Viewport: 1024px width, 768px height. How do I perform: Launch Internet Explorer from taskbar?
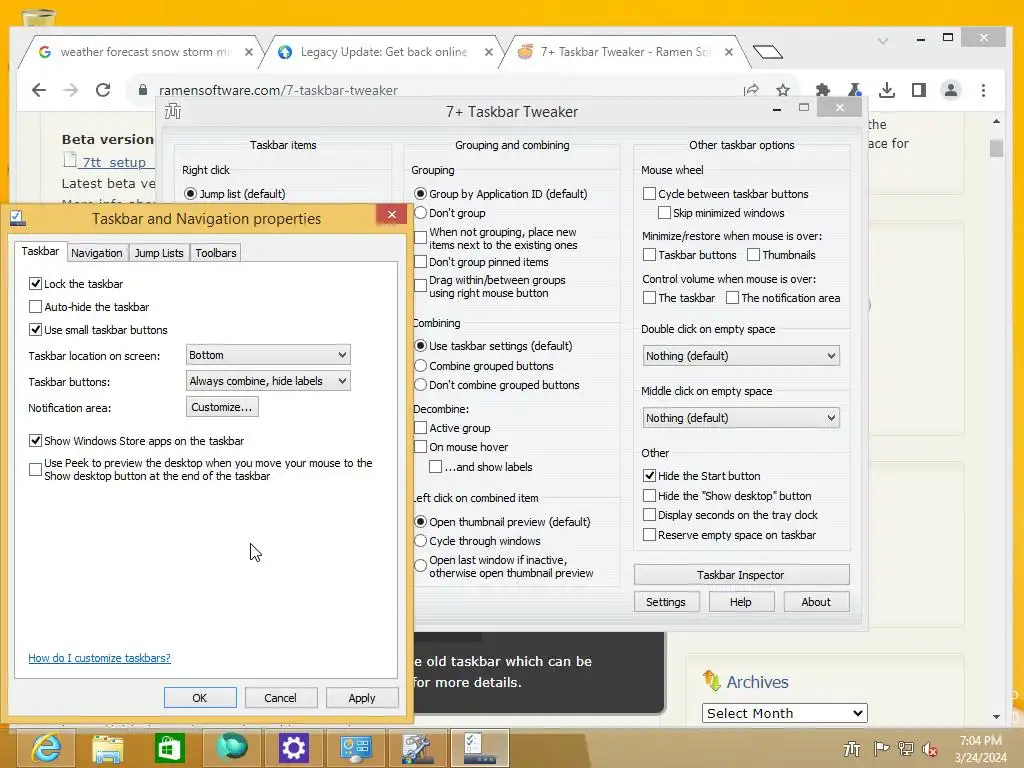click(x=46, y=748)
